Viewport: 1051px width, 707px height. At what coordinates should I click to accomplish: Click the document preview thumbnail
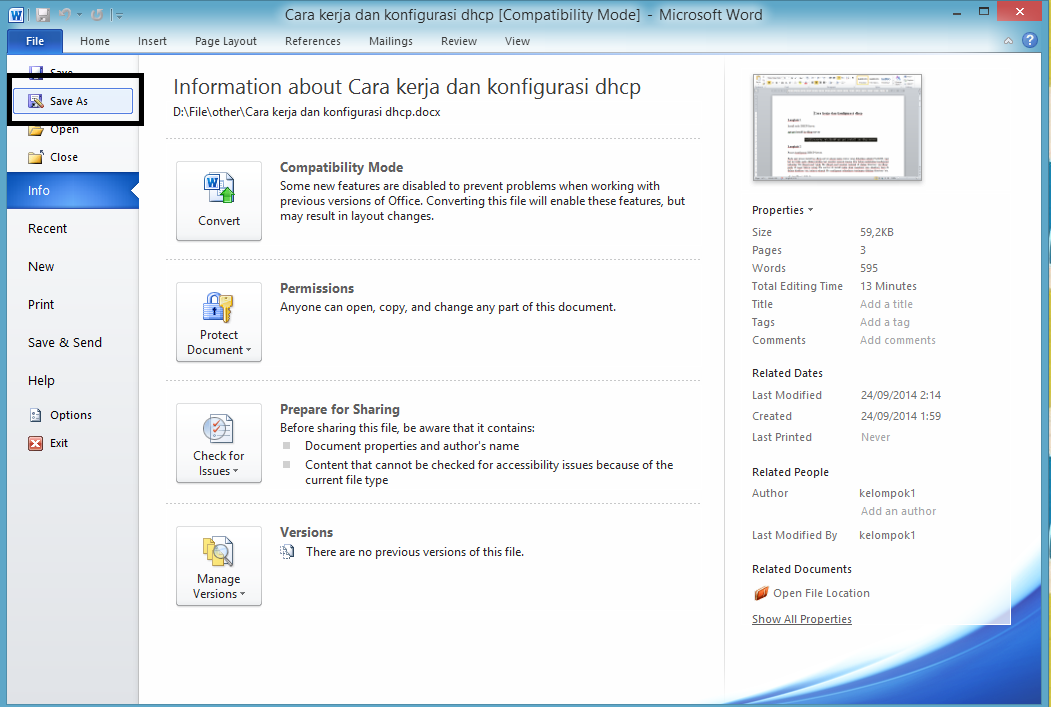coord(837,127)
